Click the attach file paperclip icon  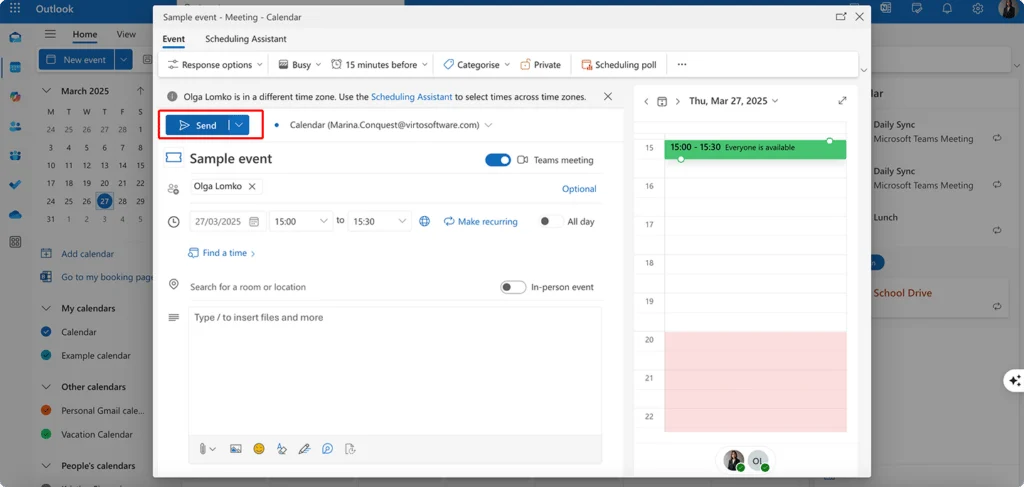pyautogui.click(x=203, y=448)
